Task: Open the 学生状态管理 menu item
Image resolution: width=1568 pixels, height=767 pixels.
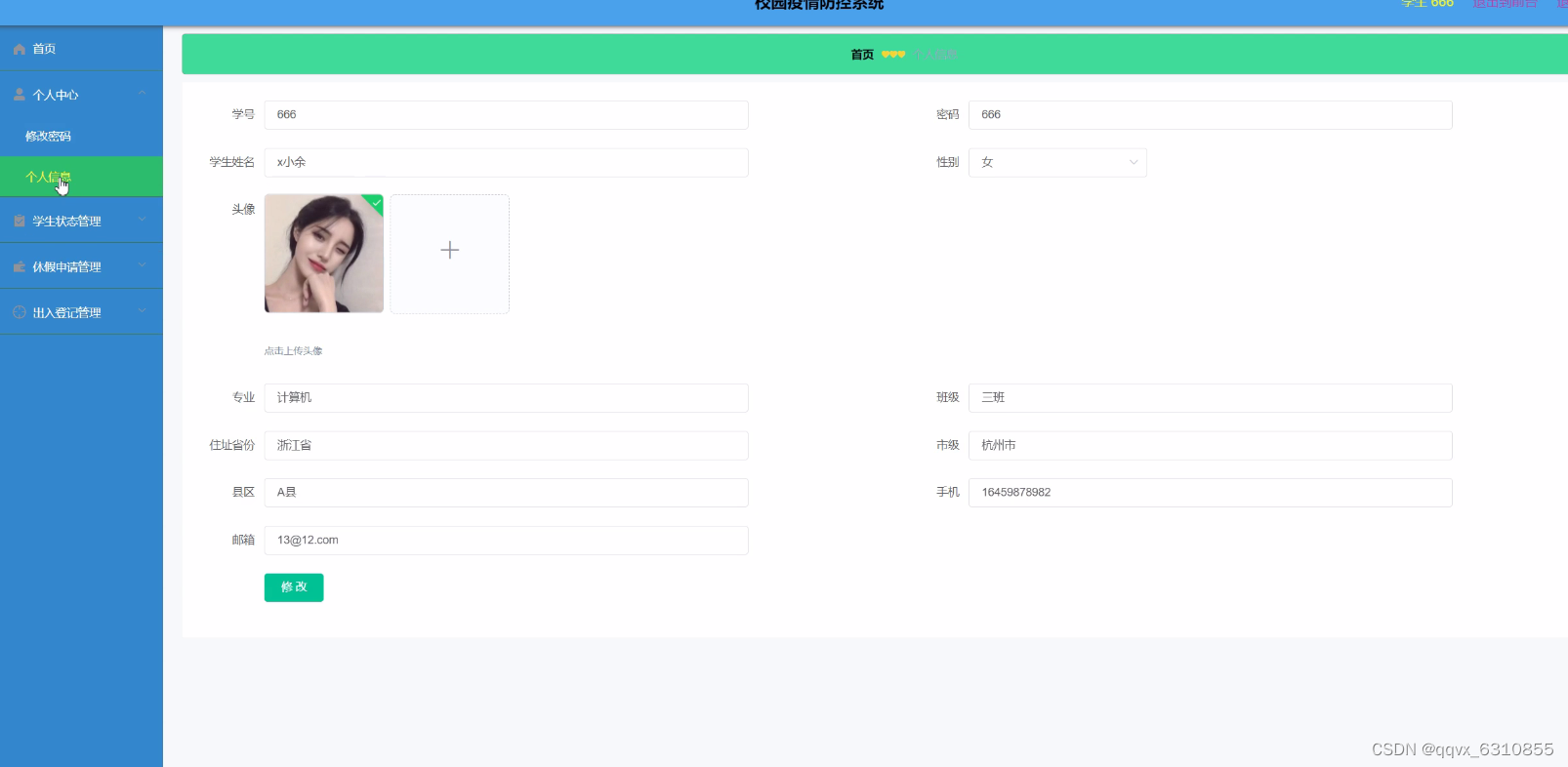Action: [81, 222]
